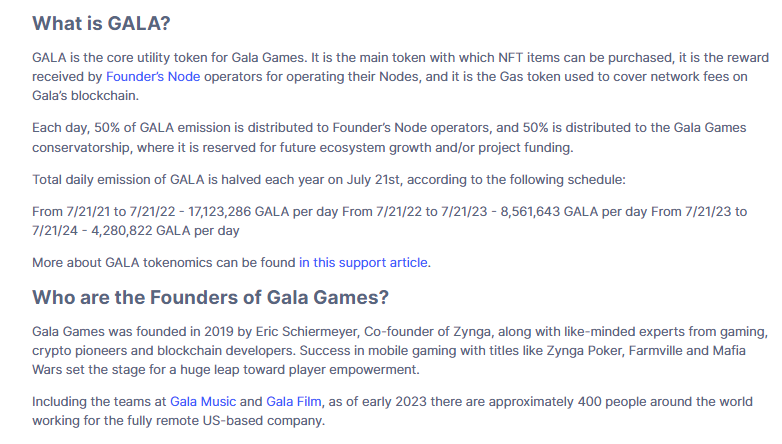The height and width of the screenshot is (444, 782).
Task: Click the text 'Gala's blockchain.'
Action: (85, 96)
